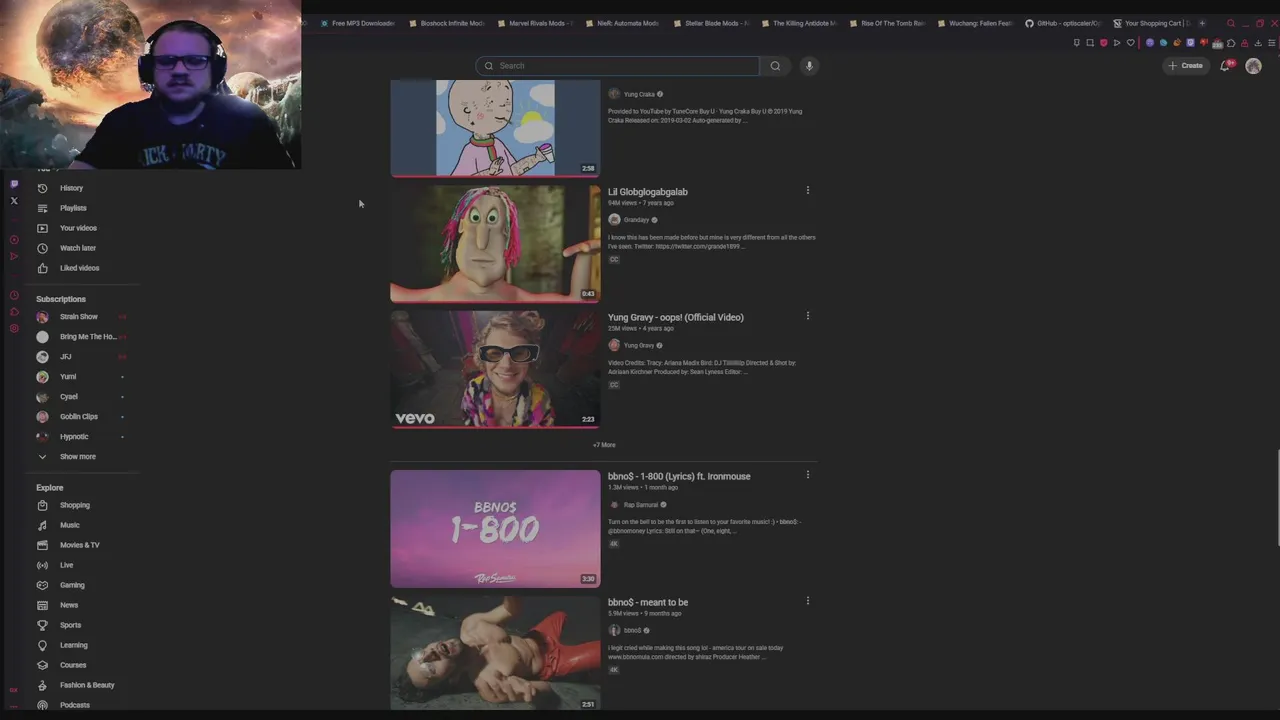Click the History icon in YouTube menu
This screenshot has width=1280, height=720.
[x=42, y=188]
